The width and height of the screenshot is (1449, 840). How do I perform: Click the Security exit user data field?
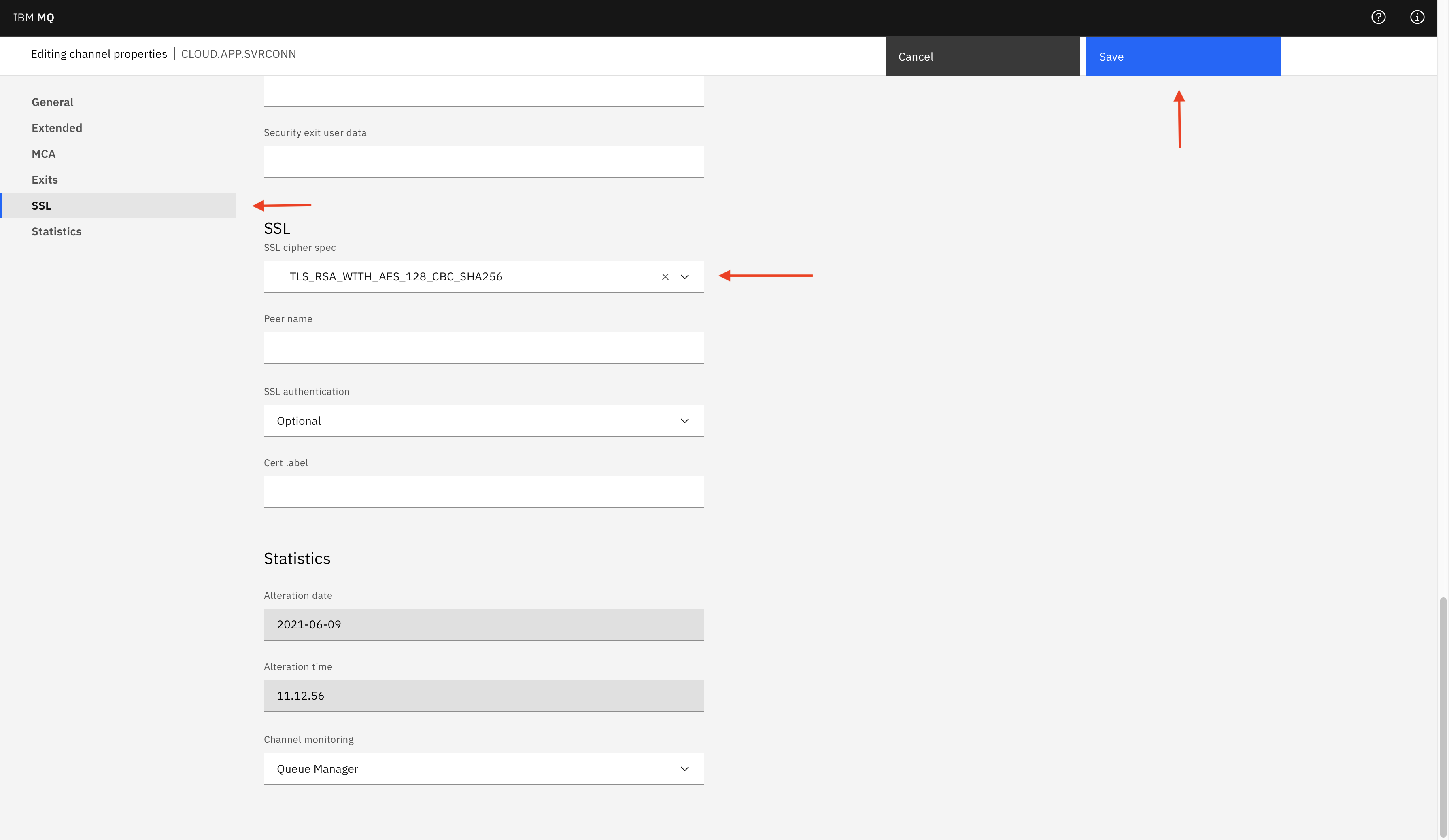[x=483, y=161]
